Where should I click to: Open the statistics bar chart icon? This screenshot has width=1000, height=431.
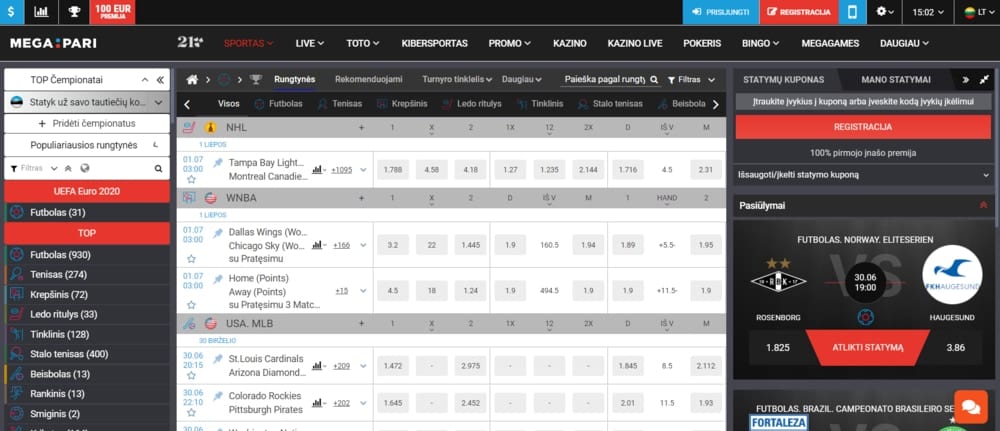tap(41, 11)
